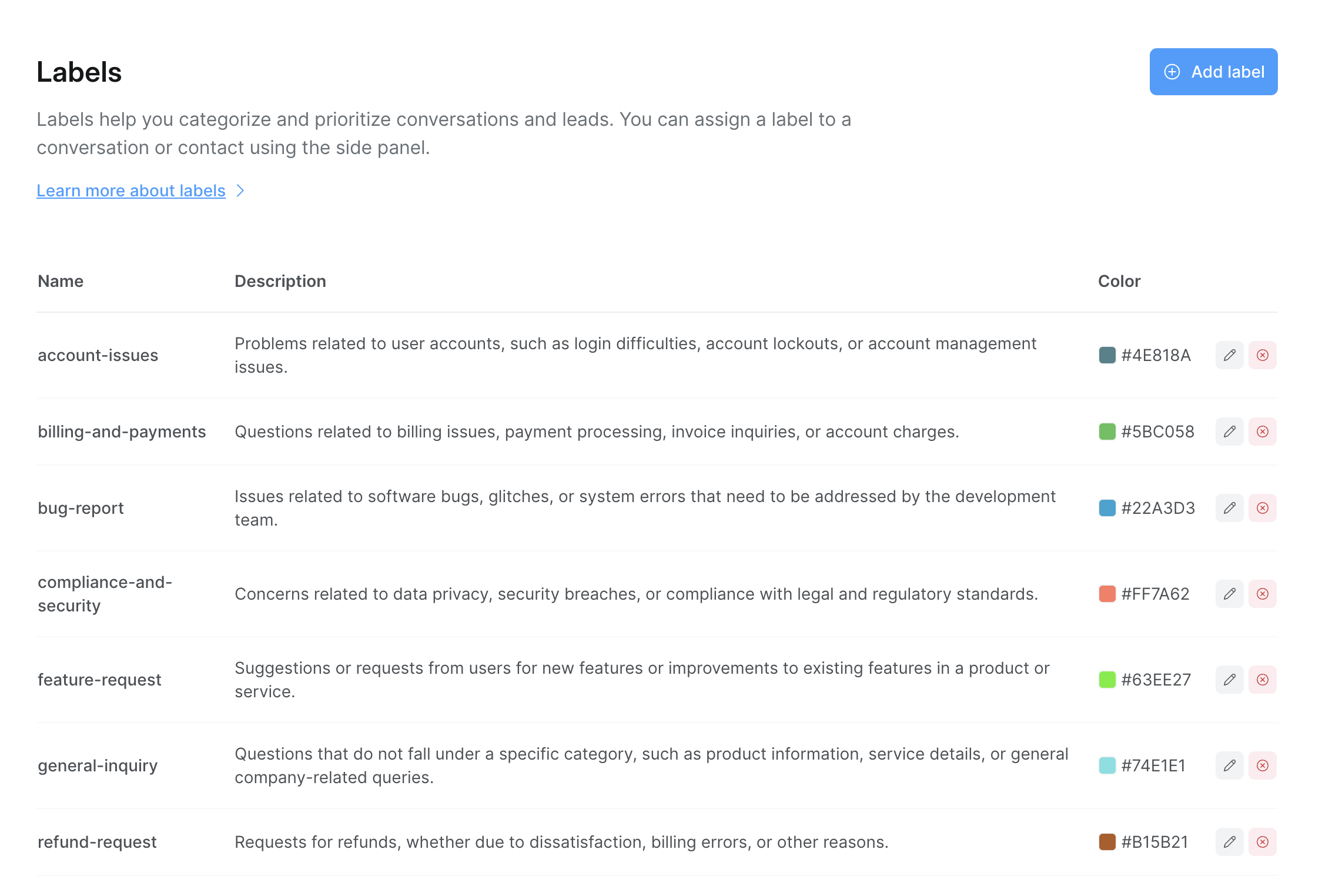Delete the bug-report label

click(x=1262, y=508)
